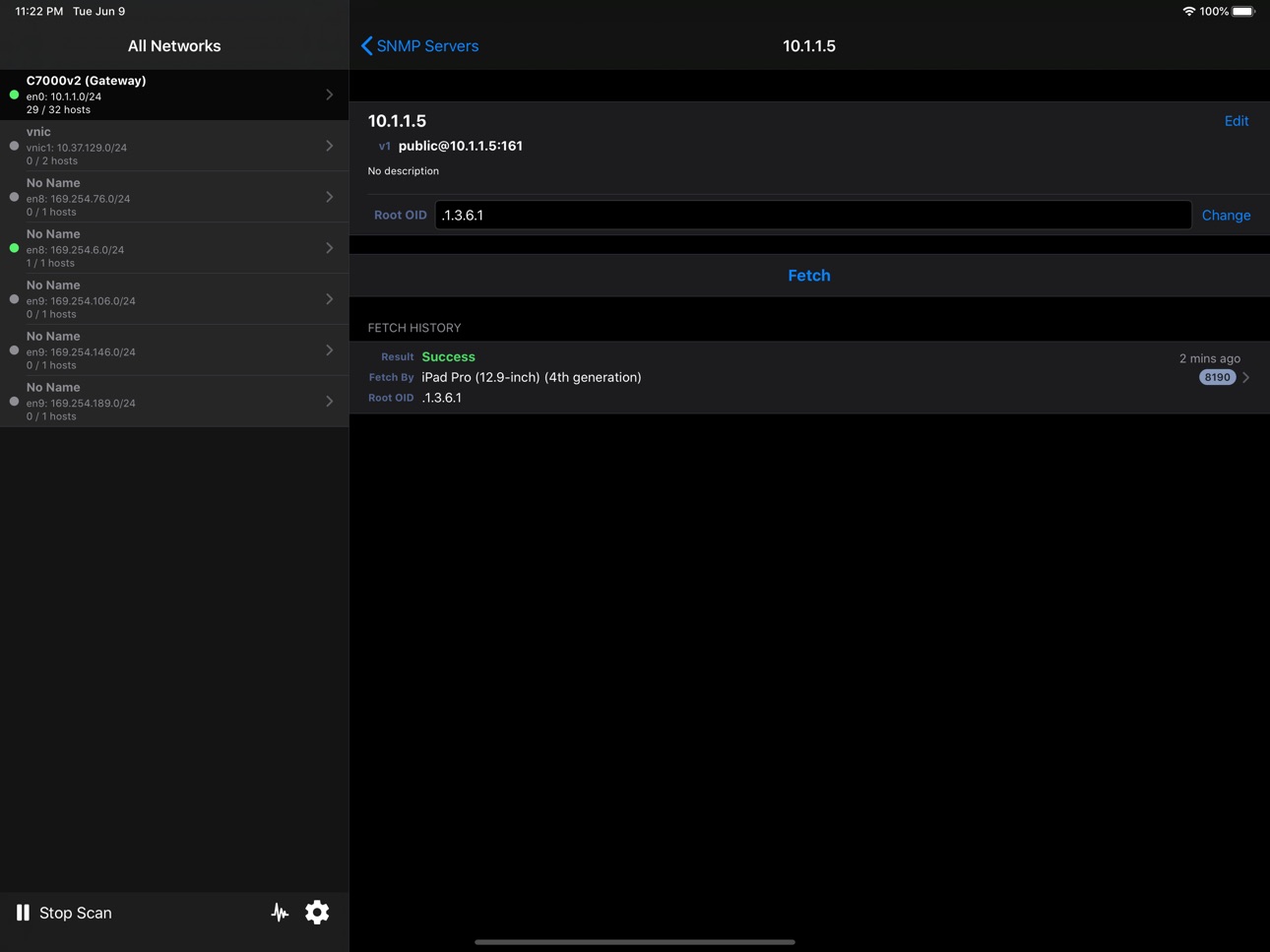Expand chevron for en9 169.254.189.0/24
This screenshot has width=1270, height=952.
[x=330, y=402]
